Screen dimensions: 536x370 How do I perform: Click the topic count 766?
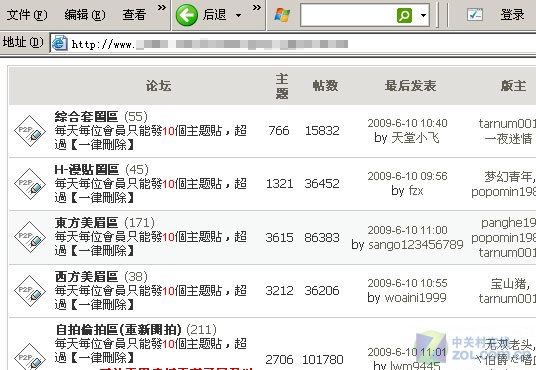point(279,131)
